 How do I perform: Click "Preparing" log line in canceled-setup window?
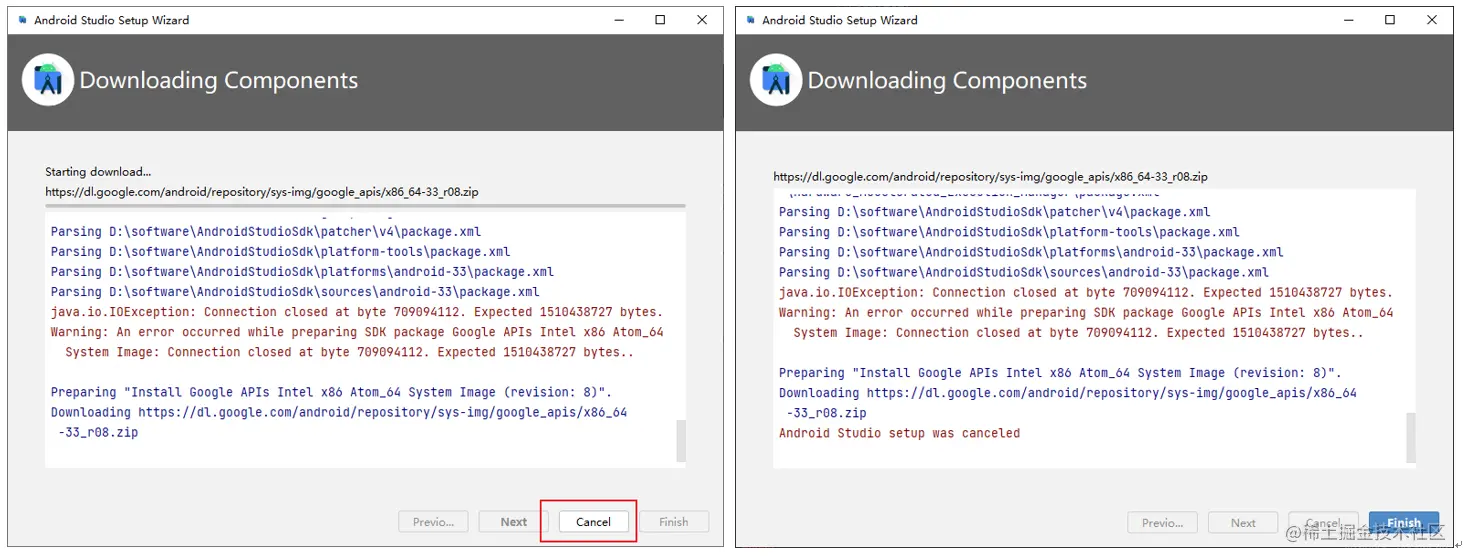click(1060, 373)
